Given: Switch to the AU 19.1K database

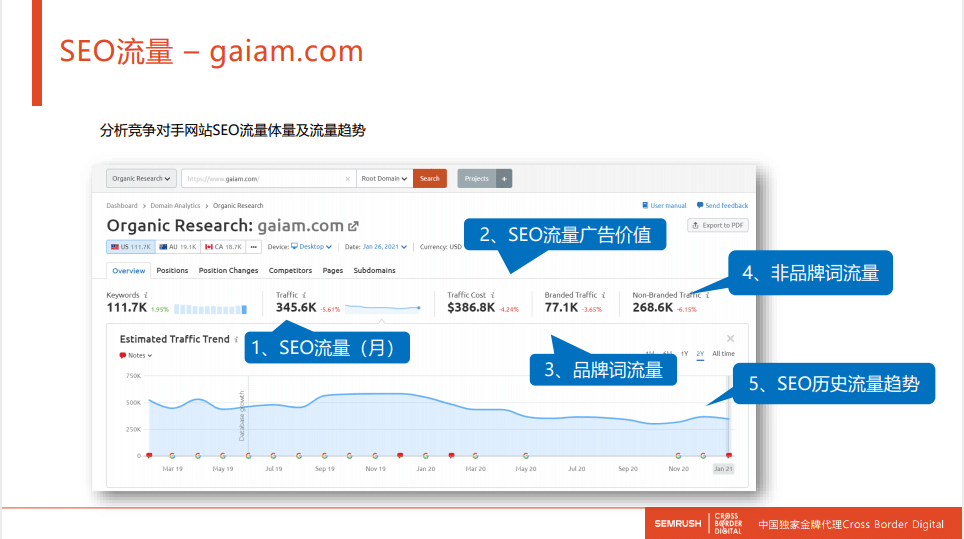Looking at the screenshot, I should point(177,247).
